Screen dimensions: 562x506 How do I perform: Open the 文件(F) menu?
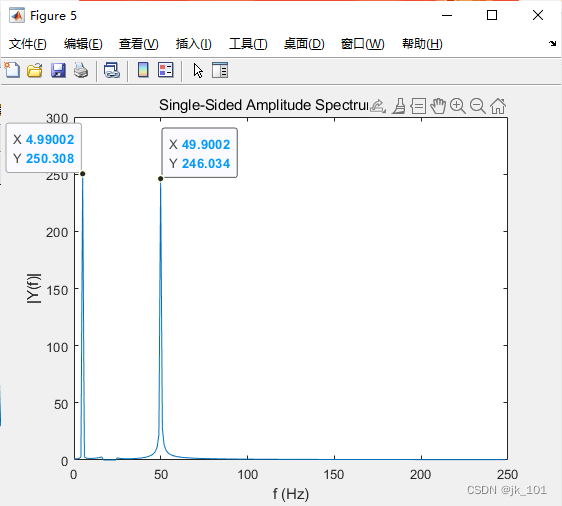click(x=28, y=44)
